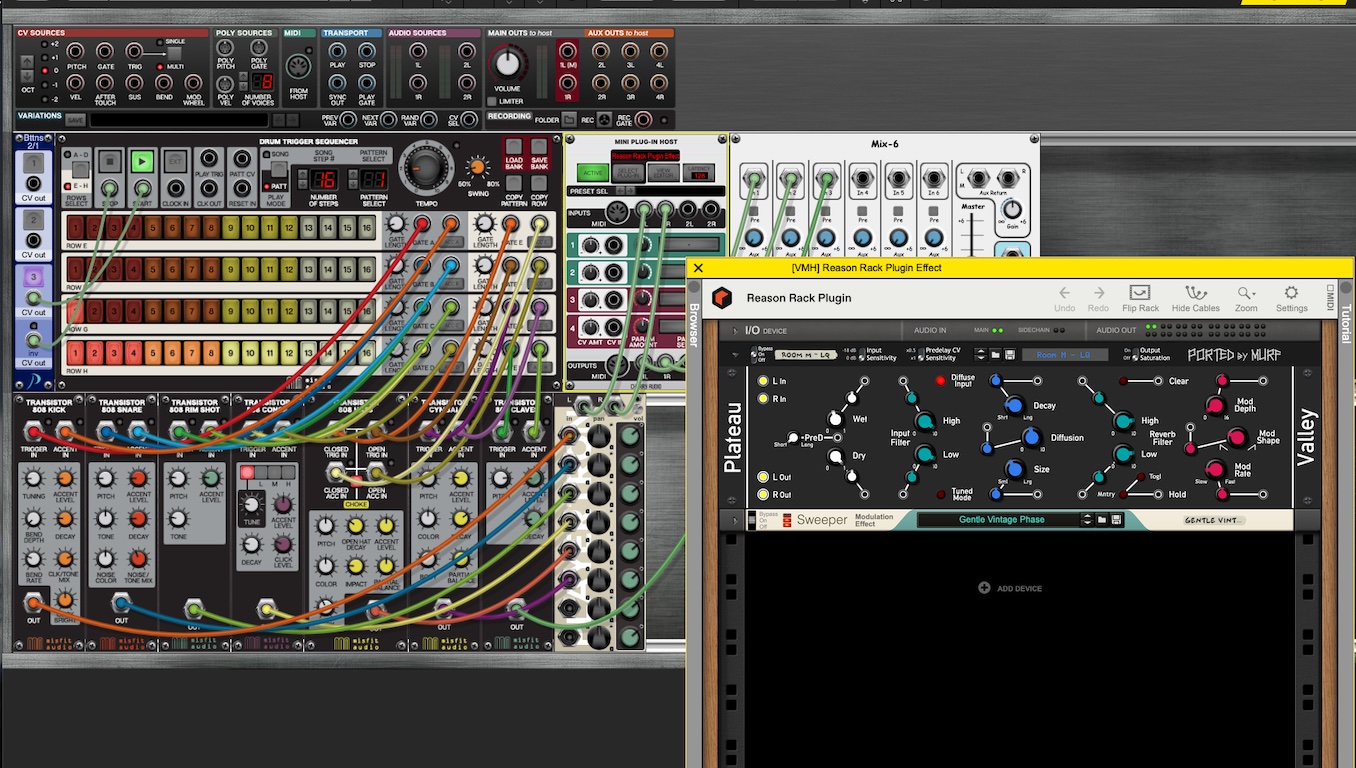Toggle the Sweeper Bypass/On/Off switch
The image size is (1356, 768).
click(752, 520)
